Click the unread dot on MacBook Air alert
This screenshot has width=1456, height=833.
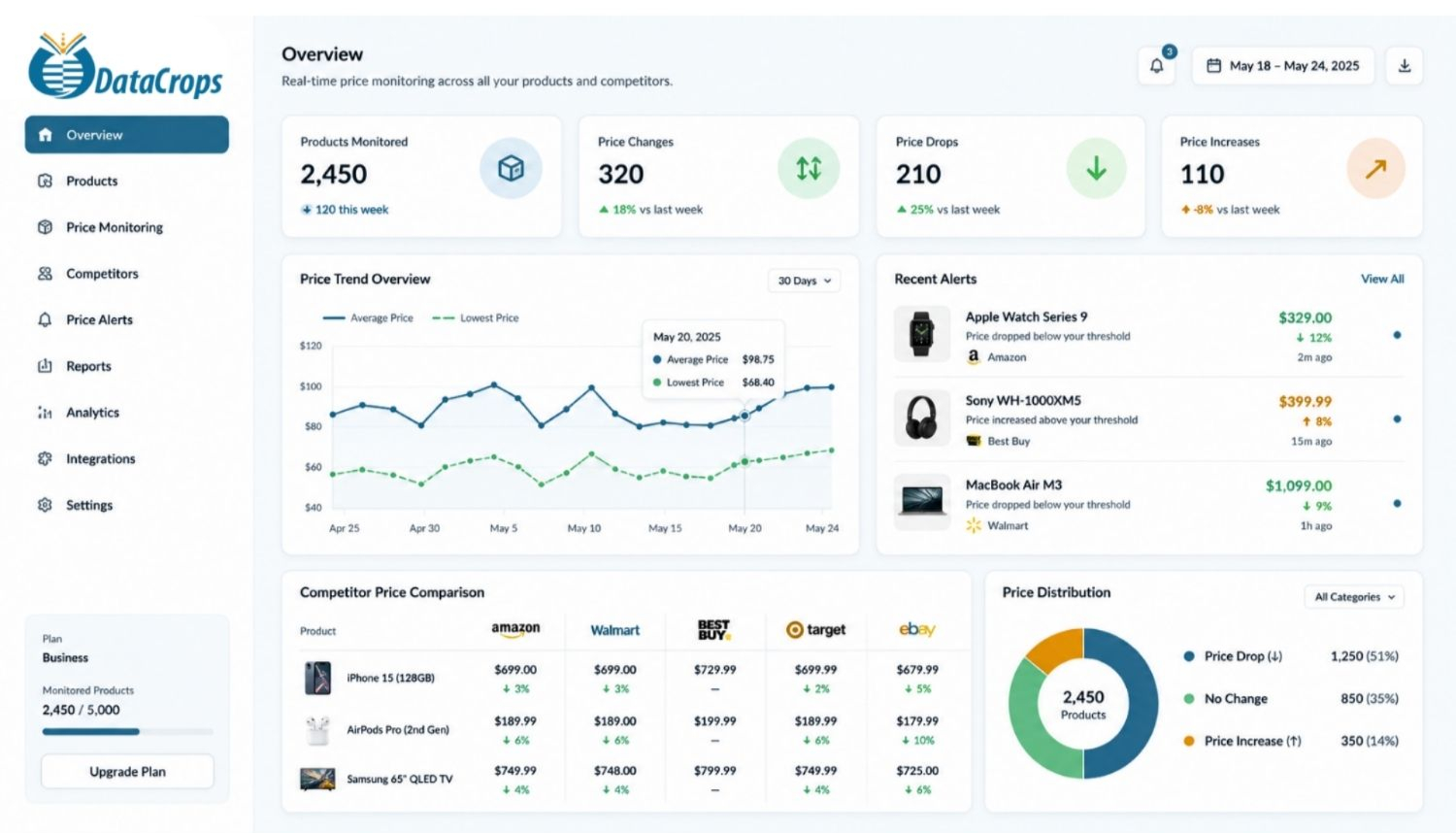[x=1397, y=503]
